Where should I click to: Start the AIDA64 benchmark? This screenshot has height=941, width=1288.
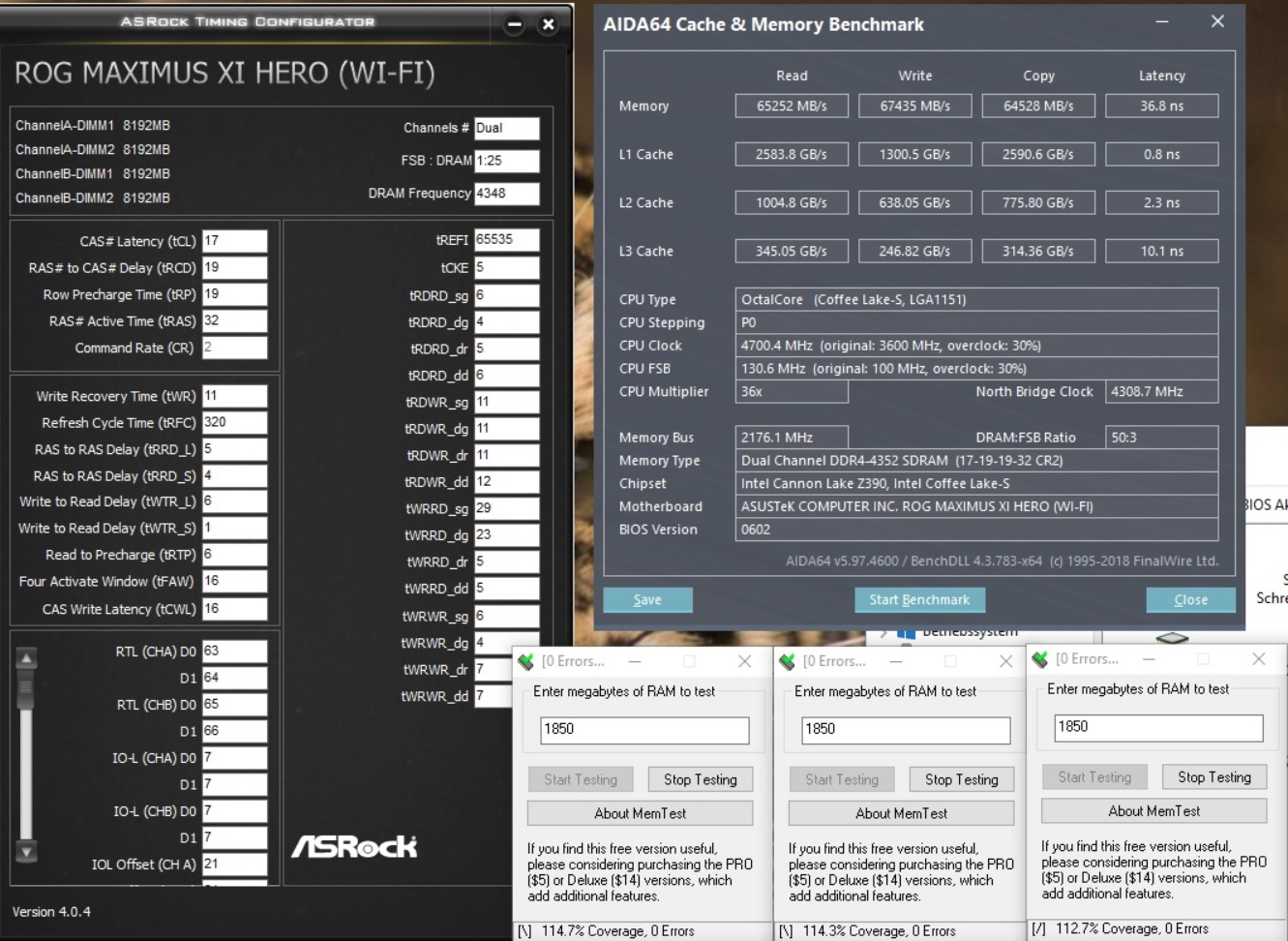[x=919, y=600]
